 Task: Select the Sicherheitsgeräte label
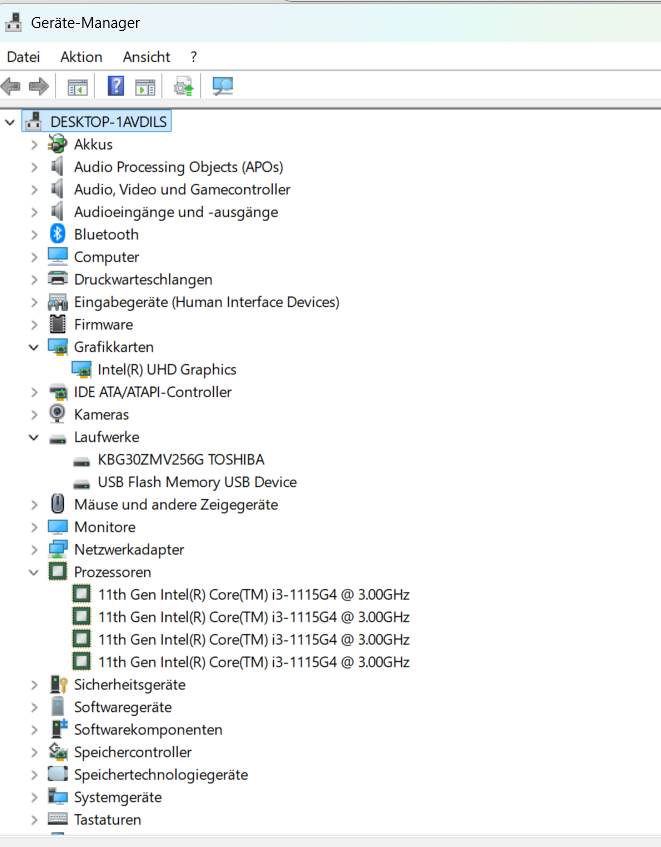[130, 684]
